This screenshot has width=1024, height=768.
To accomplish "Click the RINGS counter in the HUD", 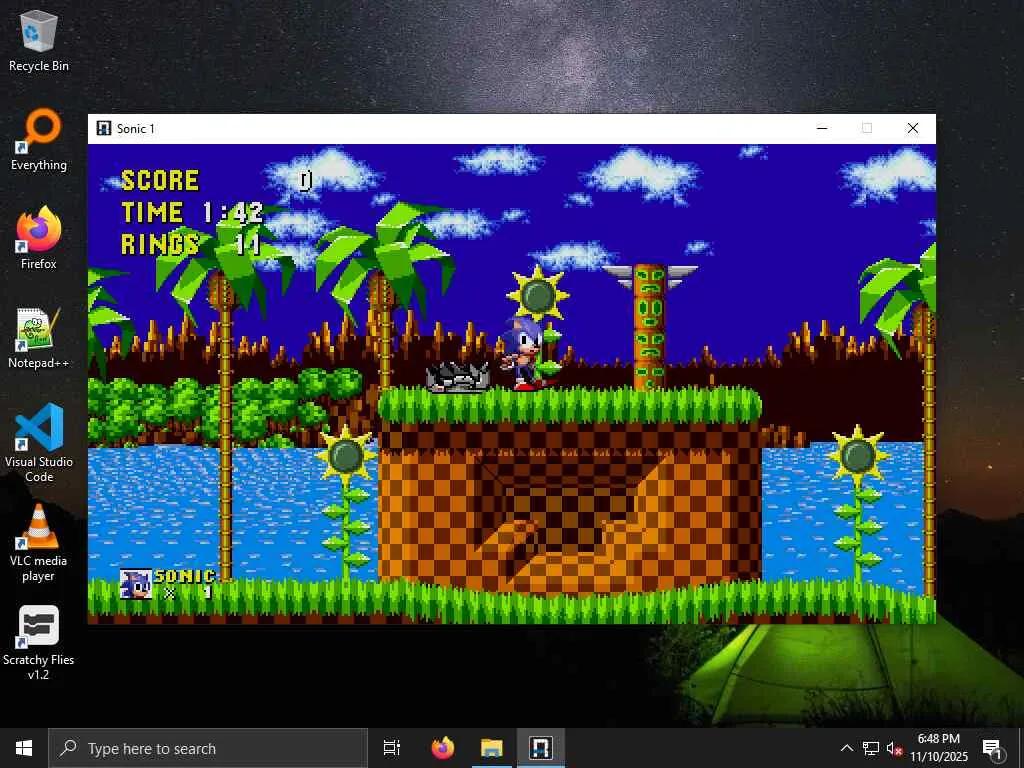I will tap(191, 244).
